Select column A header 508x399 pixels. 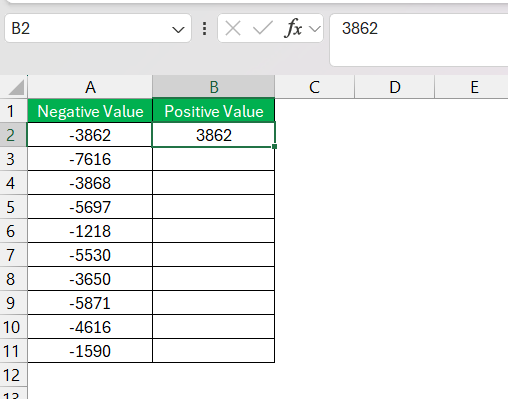click(x=90, y=87)
